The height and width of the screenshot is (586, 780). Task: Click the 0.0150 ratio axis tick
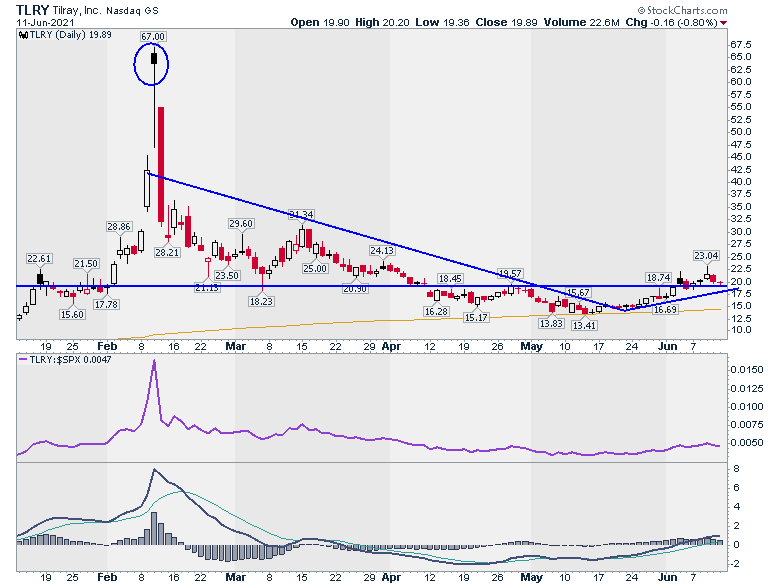click(x=747, y=370)
